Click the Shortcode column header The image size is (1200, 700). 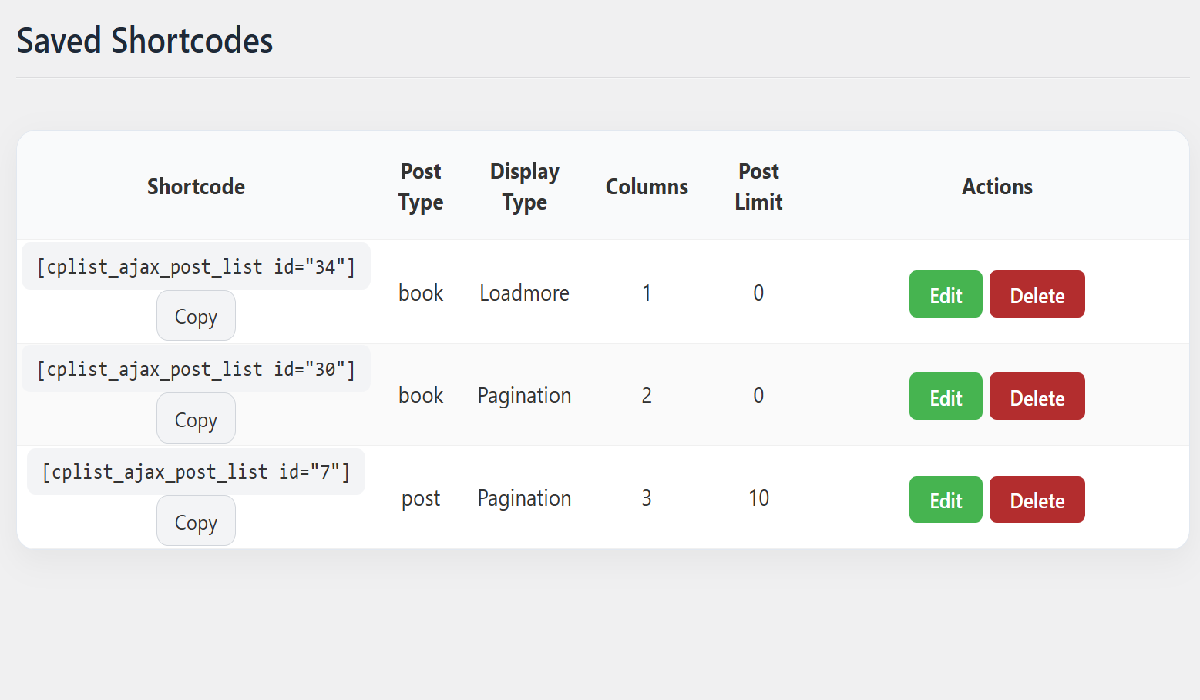click(x=195, y=187)
